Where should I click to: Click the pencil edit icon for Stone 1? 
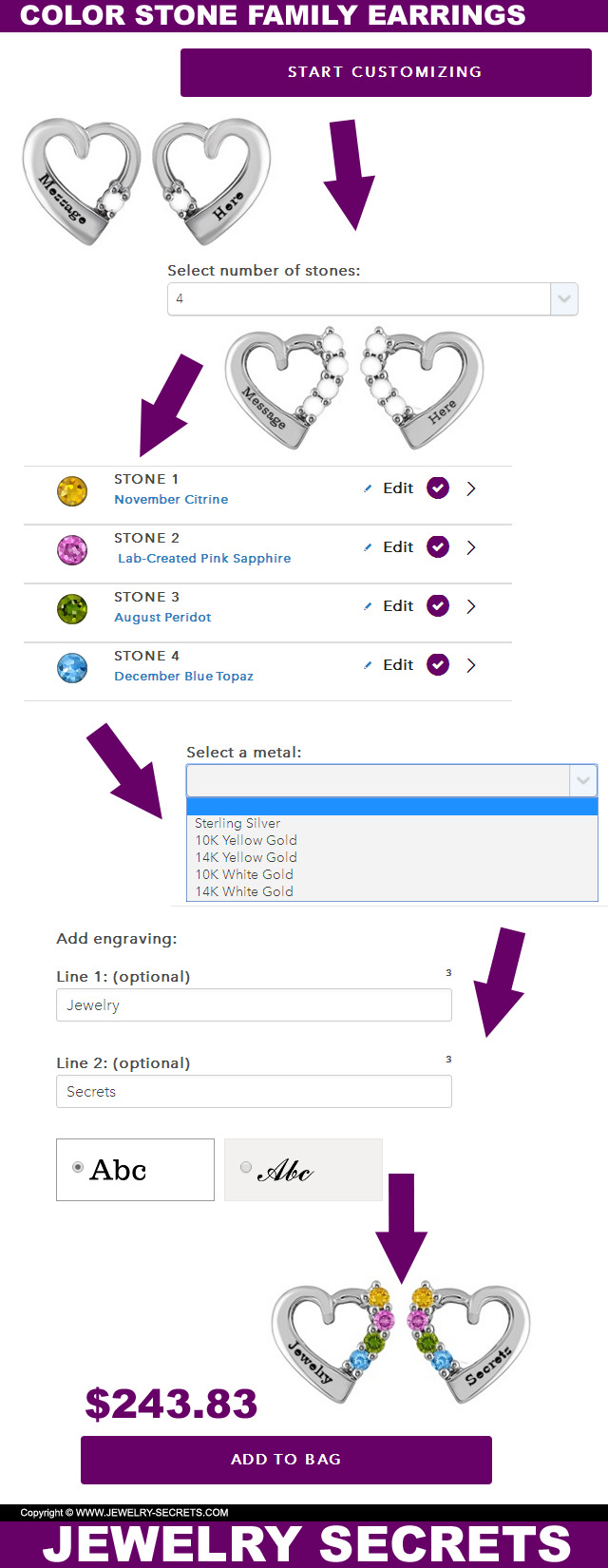[x=368, y=488]
